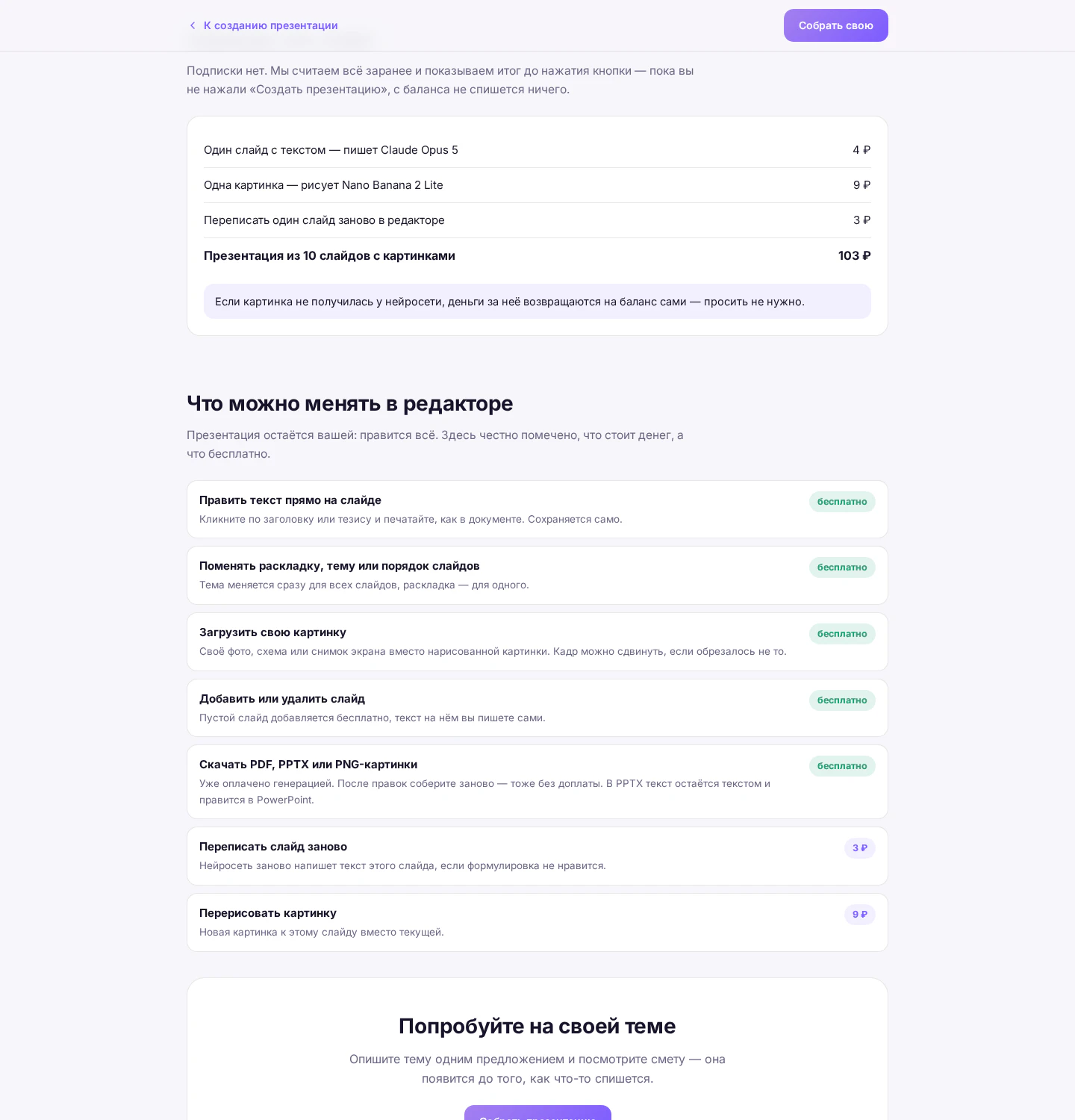Click the 3 ₽ badge for «Переписать слайд заново»
Screen dimensions: 1075x1120
860,848
